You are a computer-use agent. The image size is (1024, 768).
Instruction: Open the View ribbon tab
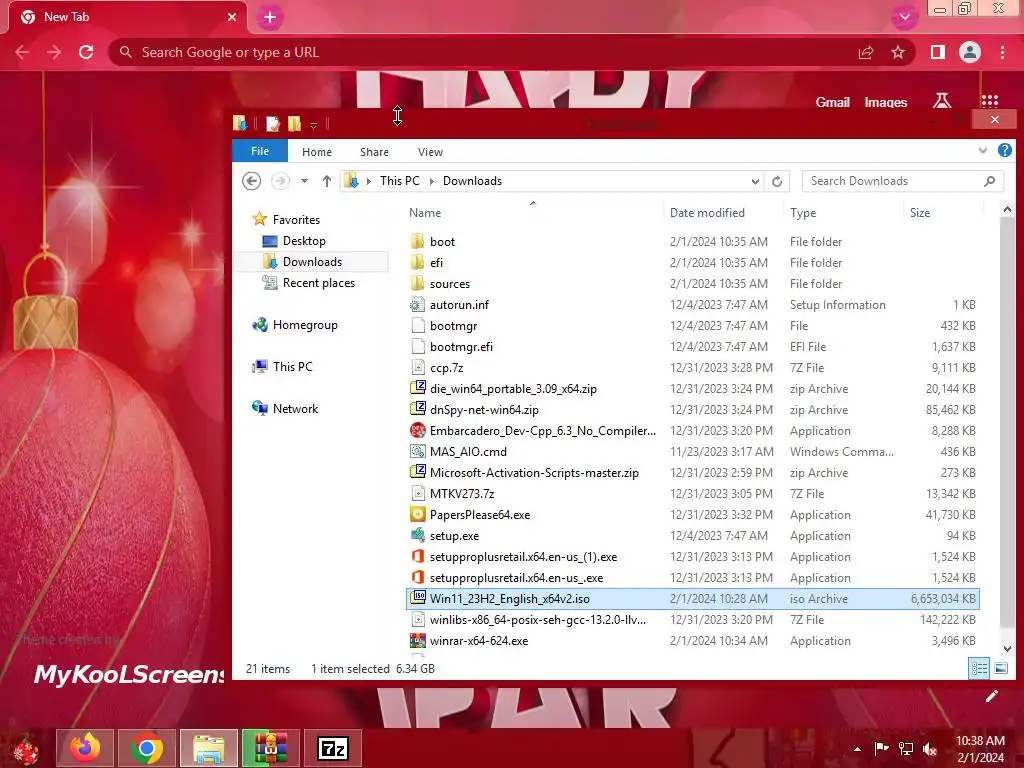[x=430, y=152]
